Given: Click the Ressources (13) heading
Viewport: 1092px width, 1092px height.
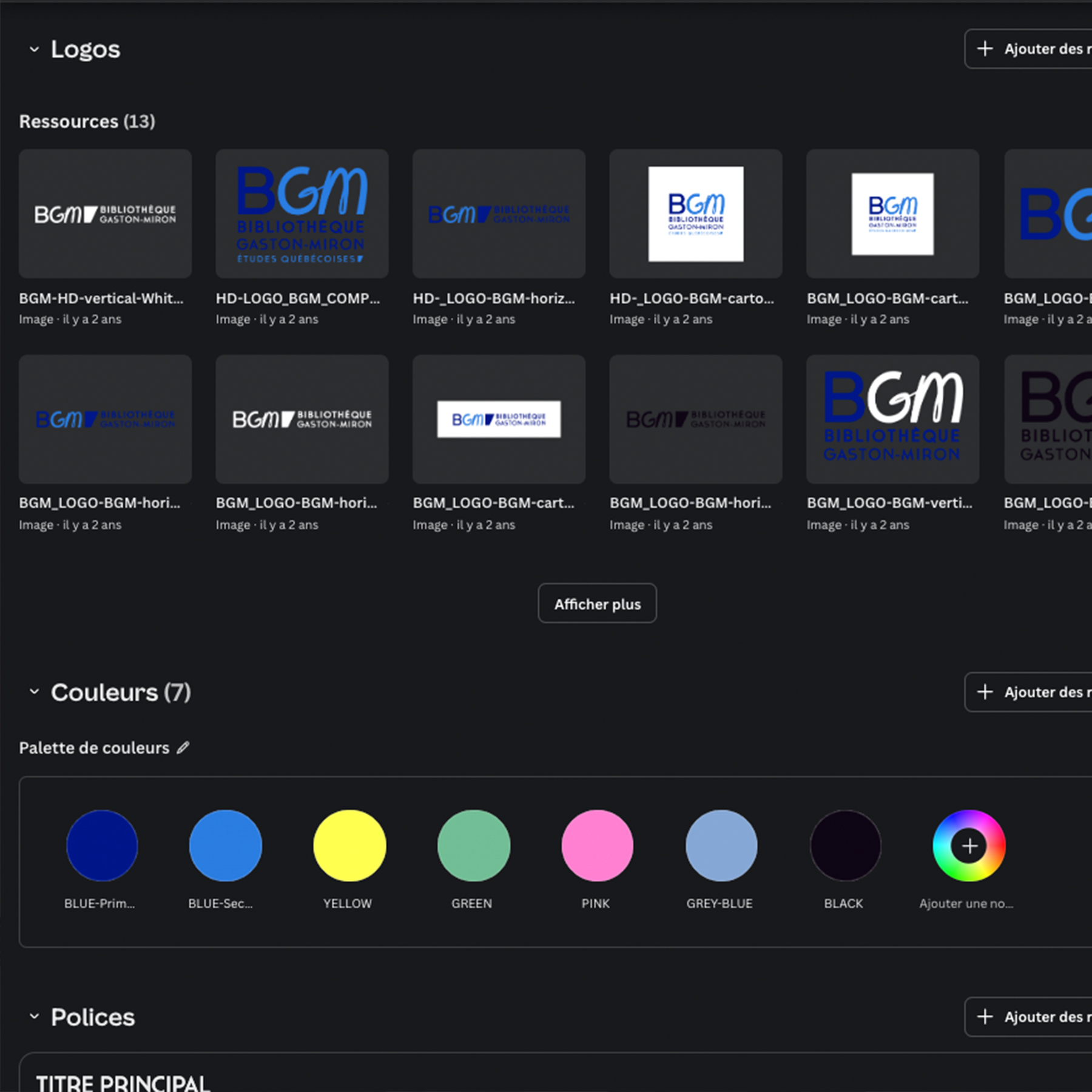Looking at the screenshot, I should pyautogui.click(x=87, y=121).
